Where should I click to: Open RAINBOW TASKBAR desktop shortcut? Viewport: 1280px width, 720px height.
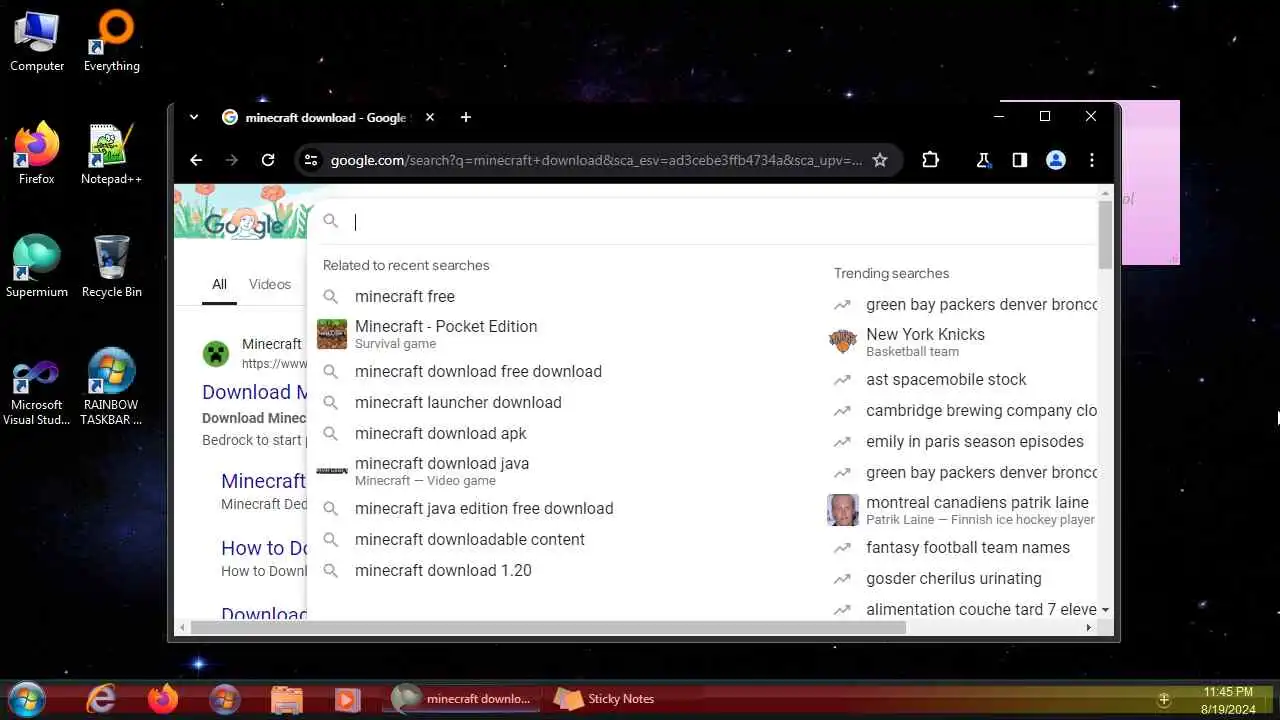pos(111,386)
